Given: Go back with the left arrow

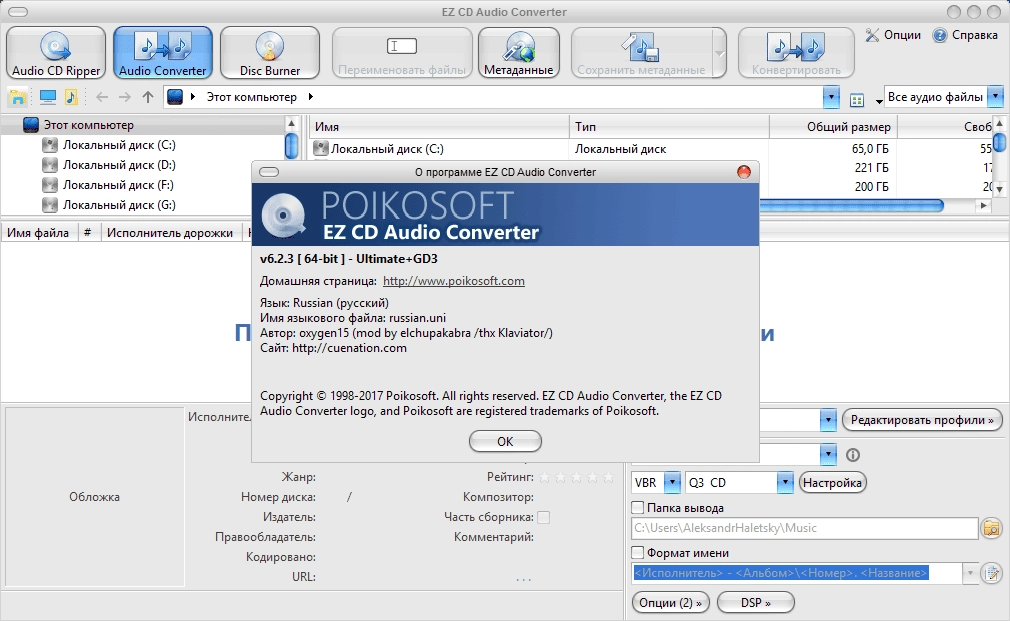Looking at the screenshot, I should coord(102,97).
